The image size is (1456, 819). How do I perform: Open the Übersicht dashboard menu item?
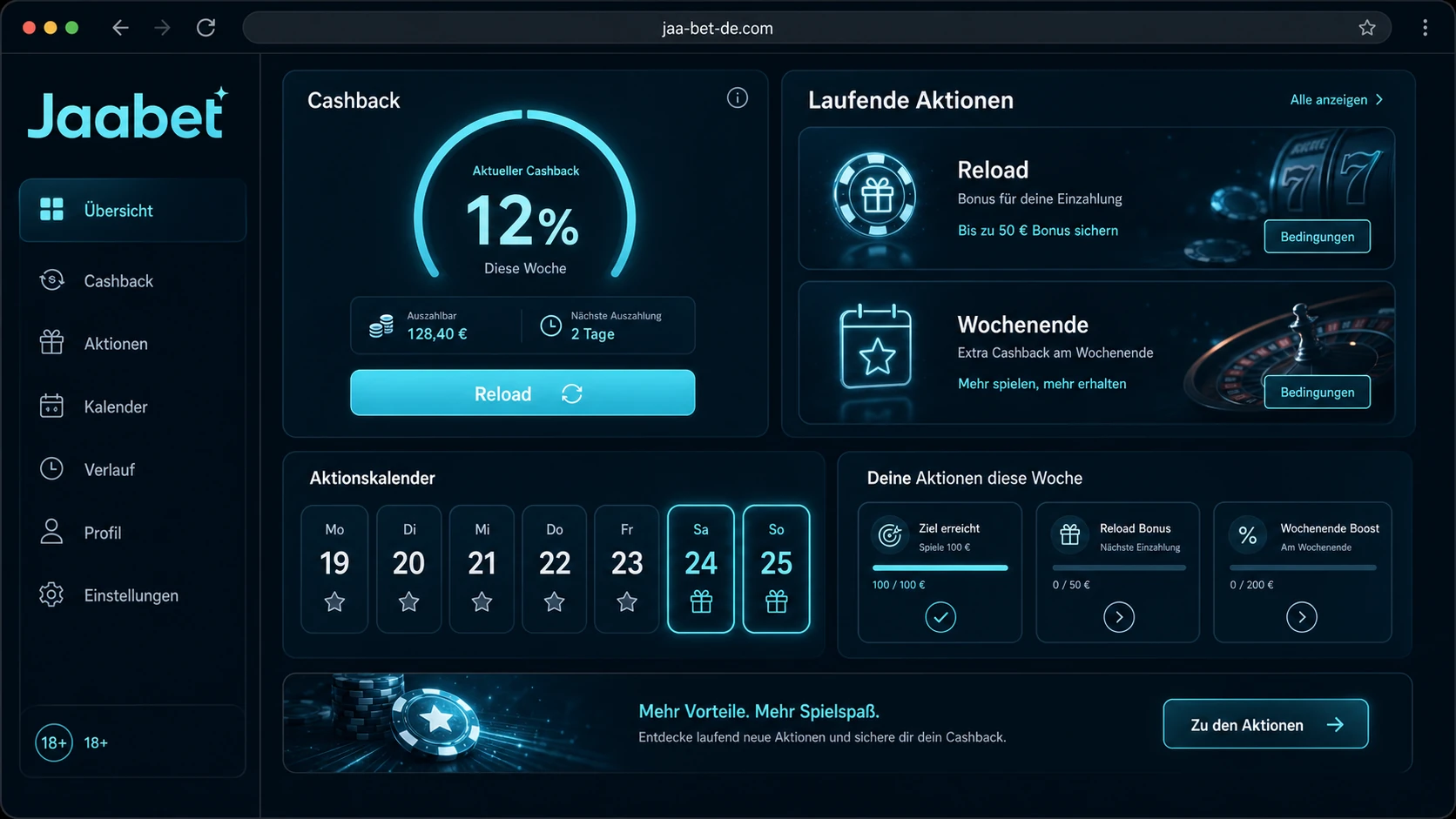132,210
